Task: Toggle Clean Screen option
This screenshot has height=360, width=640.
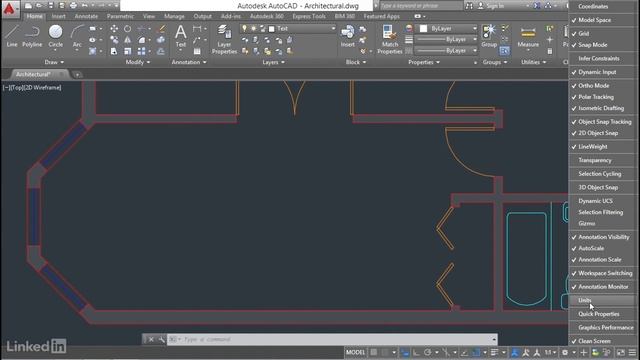Action: click(x=602, y=341)
